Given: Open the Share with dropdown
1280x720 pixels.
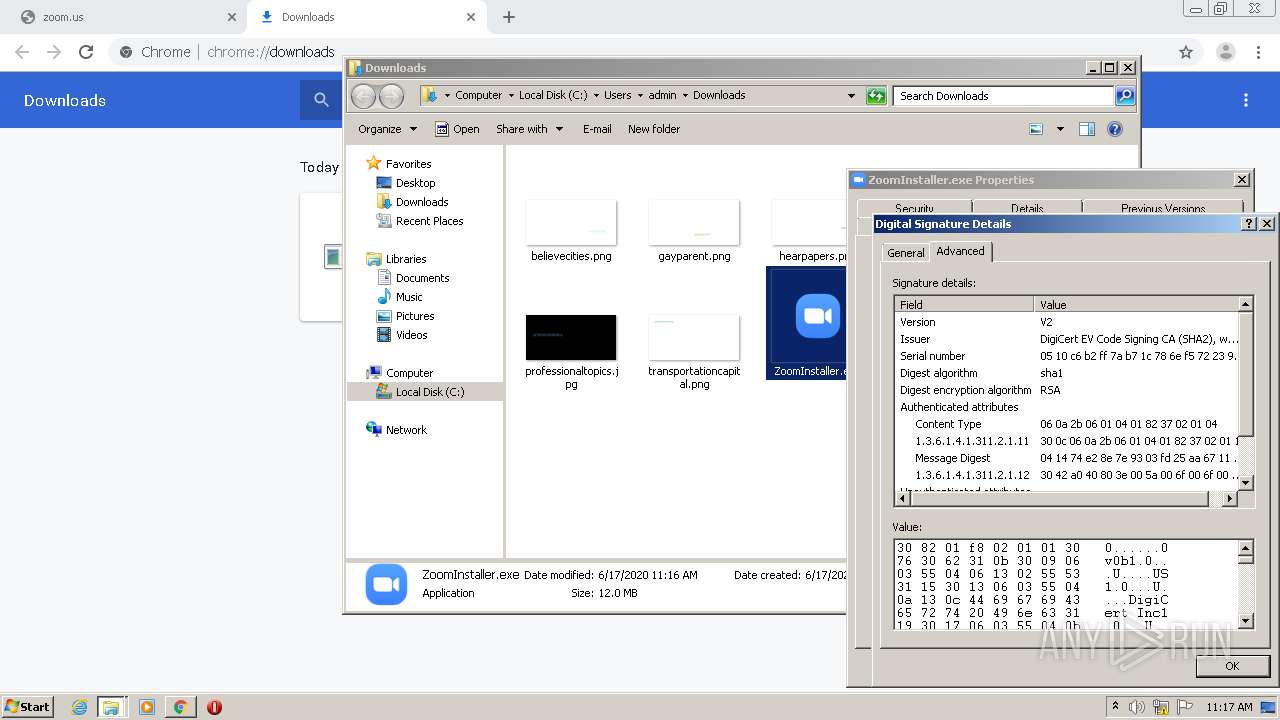Looking at the screenshot, I should [x=530, y=129].
